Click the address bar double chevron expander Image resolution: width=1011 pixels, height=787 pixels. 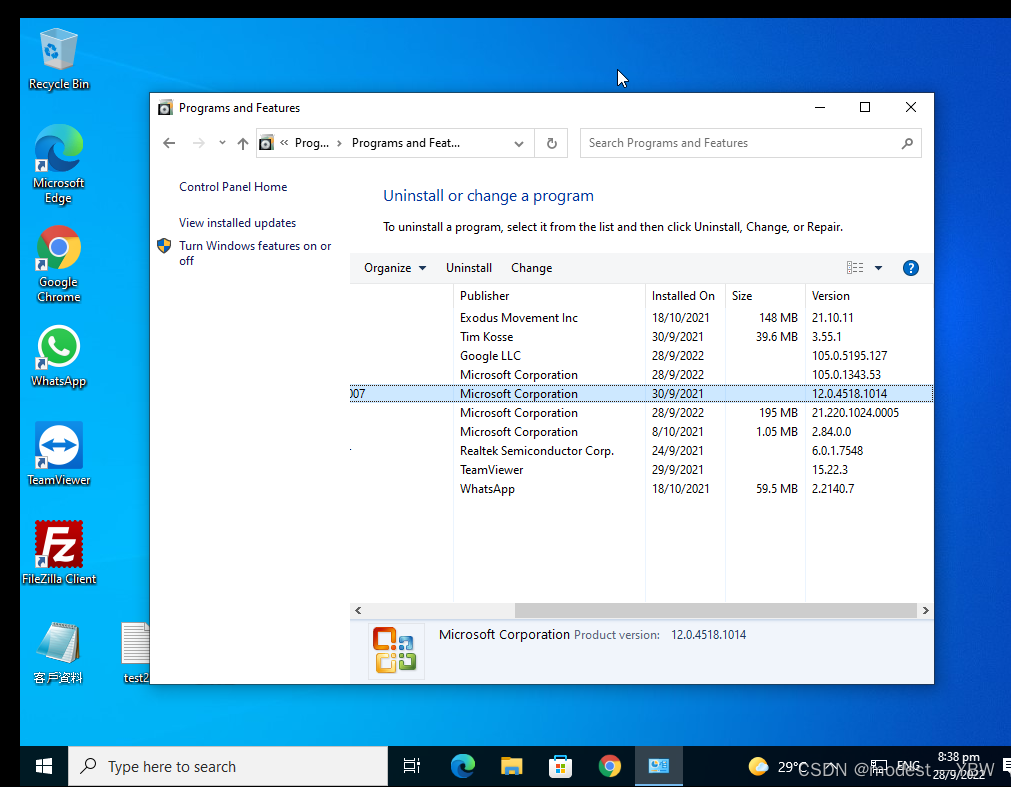284,143
